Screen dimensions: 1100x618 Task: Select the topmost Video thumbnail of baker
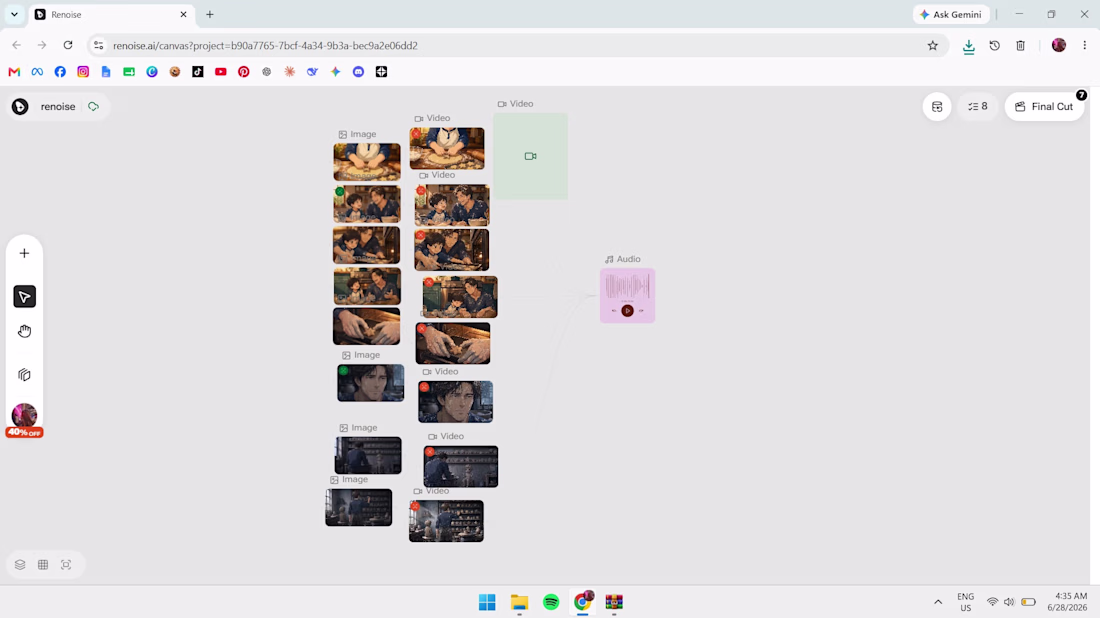click(x=447, y=148)
